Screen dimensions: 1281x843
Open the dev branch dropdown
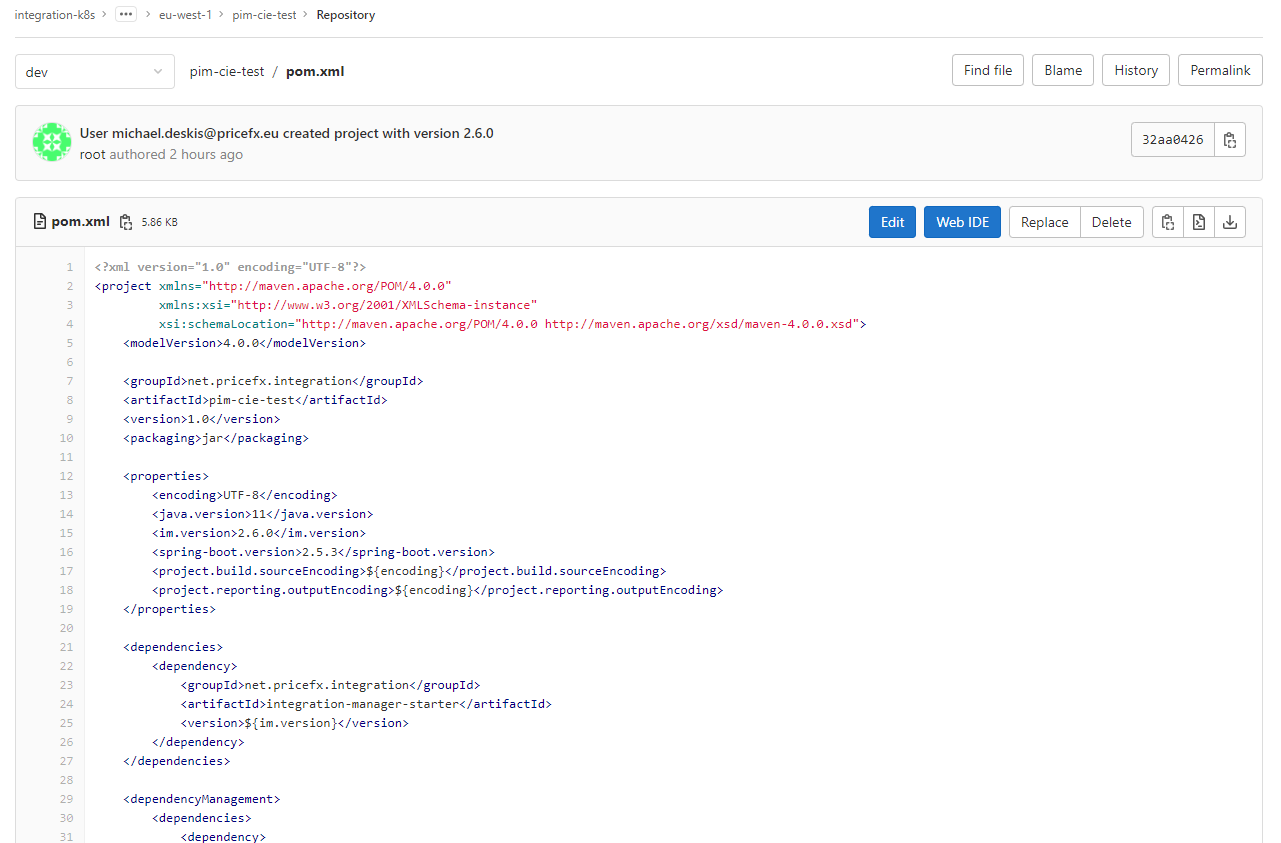pyautogui.click(x=95, y=72)
